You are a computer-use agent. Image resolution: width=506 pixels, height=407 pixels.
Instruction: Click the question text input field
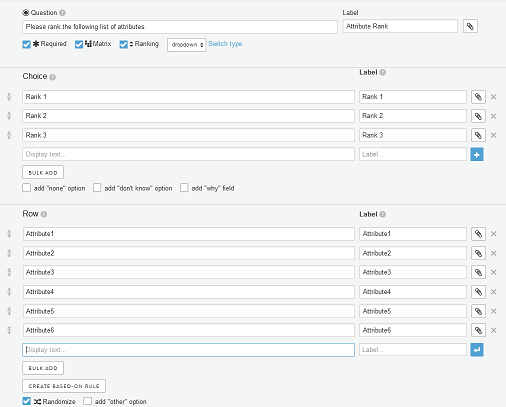180,27
